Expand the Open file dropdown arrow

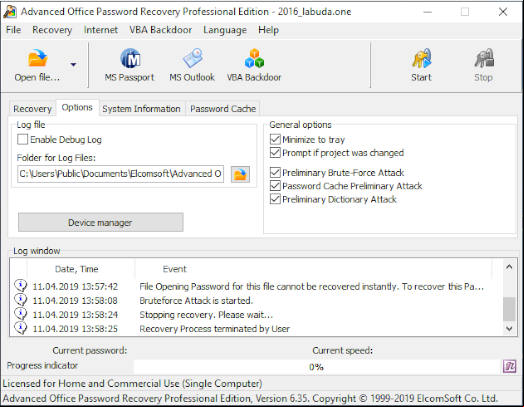[x=73, y=64]
